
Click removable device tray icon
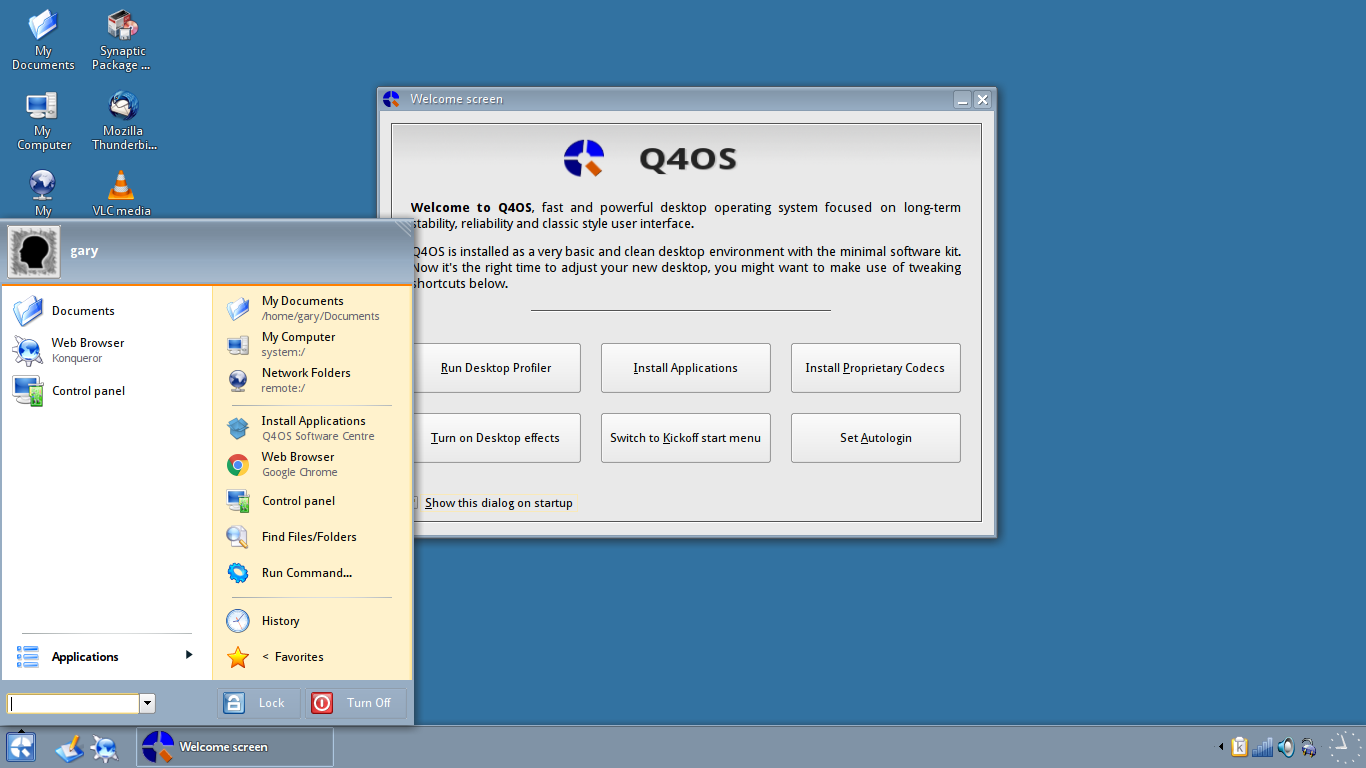tap(1308, 747)
